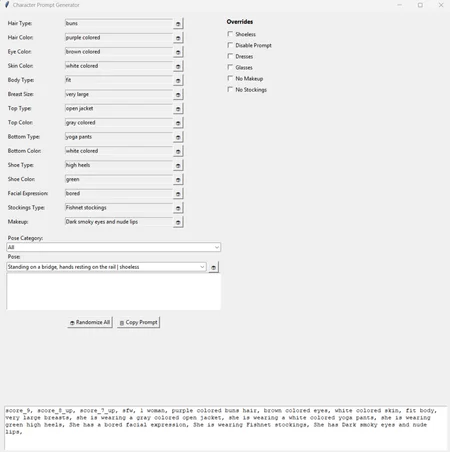
Task: Click the Copy Prompt button
Action: click(x=138, y=322)
